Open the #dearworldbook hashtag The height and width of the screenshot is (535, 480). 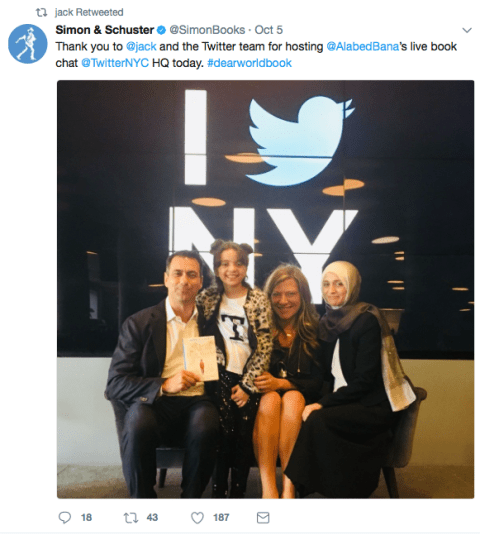coord(249,63)
